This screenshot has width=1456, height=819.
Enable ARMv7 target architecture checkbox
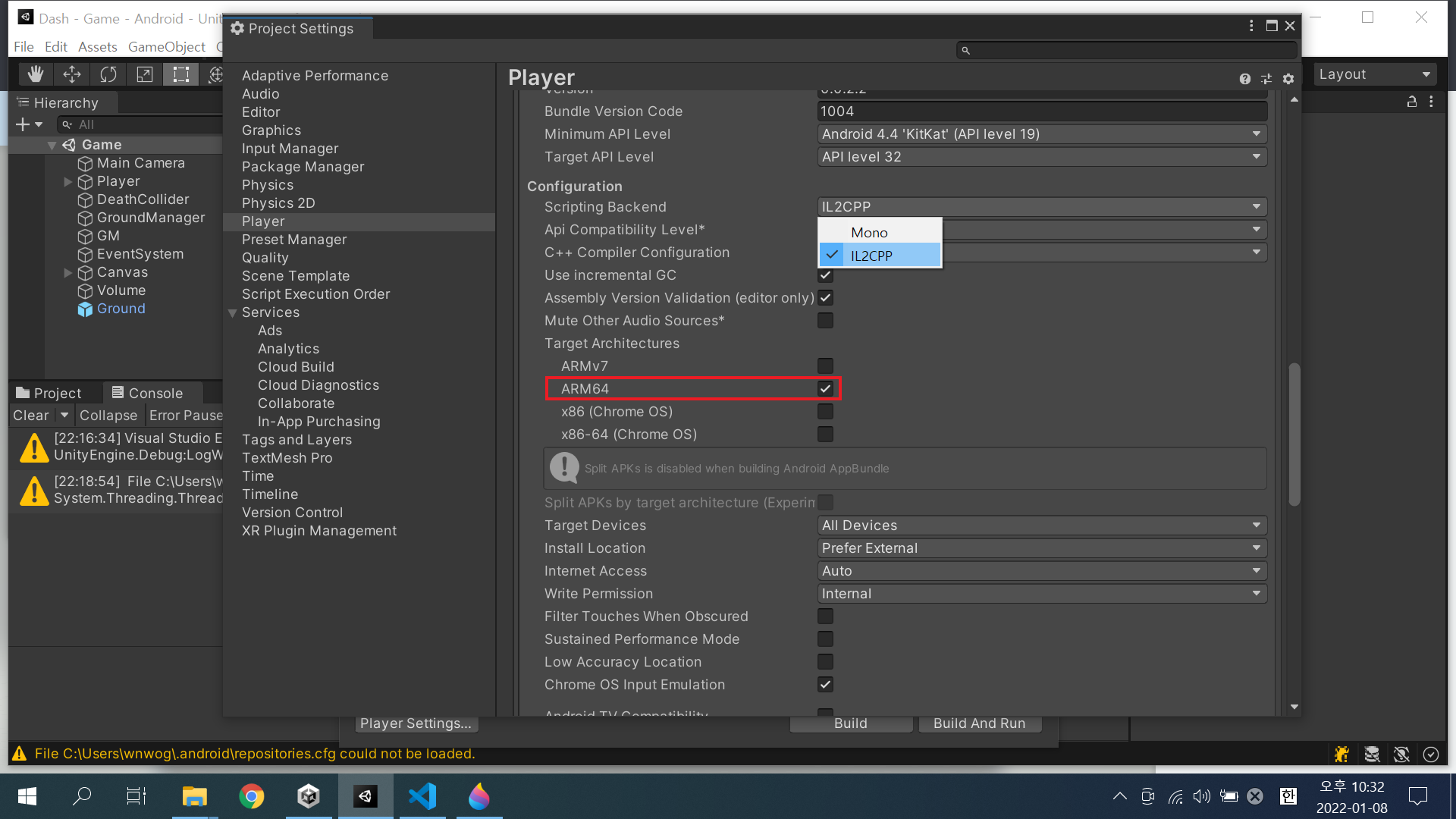825,366
